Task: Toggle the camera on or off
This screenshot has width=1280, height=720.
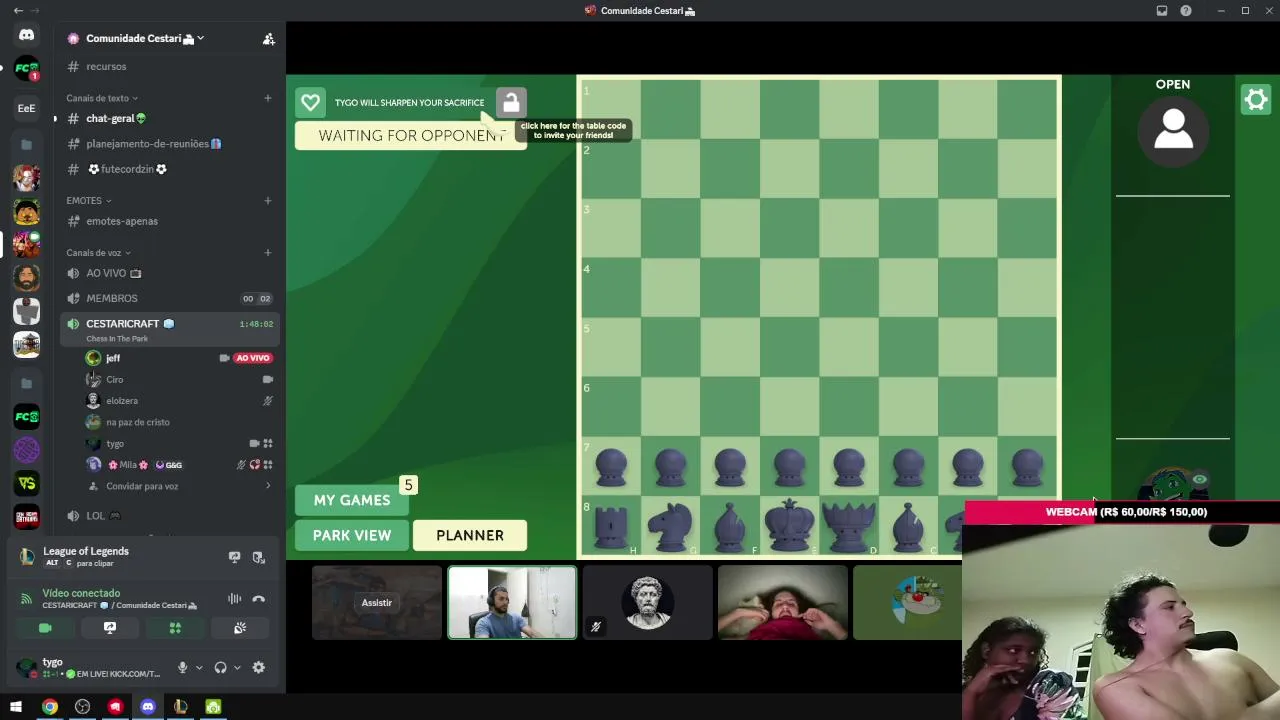Action: pyautogui.click(x=45, y=628)
